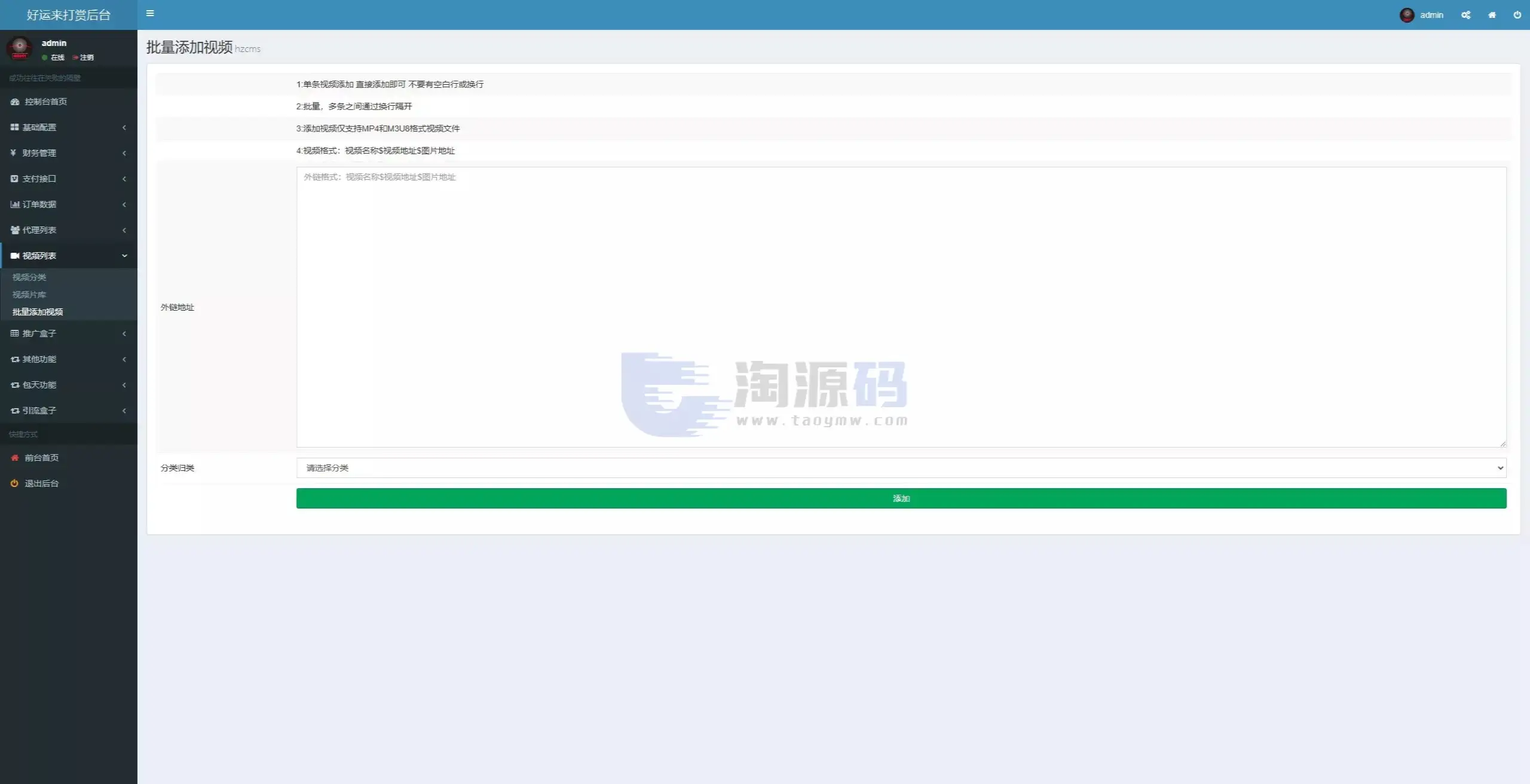1530x784 pixels.
Task: Click the video camera icon beside 视频列表
Action: pyautogui.click(x=15, y=256)
